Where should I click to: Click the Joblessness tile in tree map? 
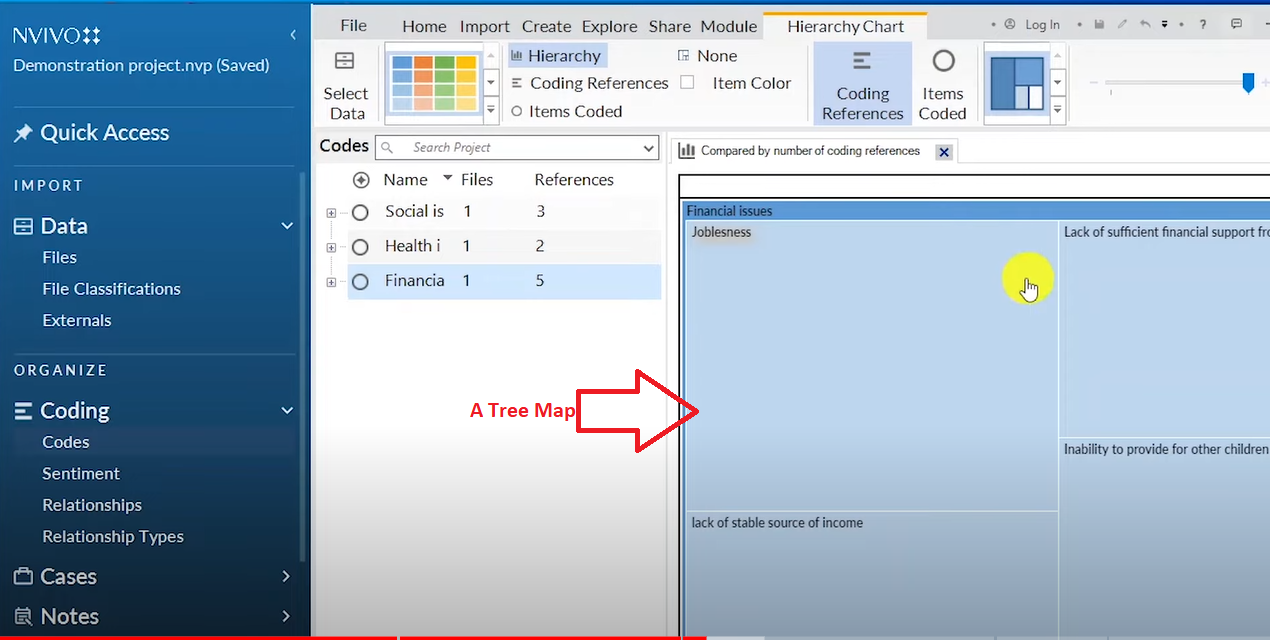871,366
